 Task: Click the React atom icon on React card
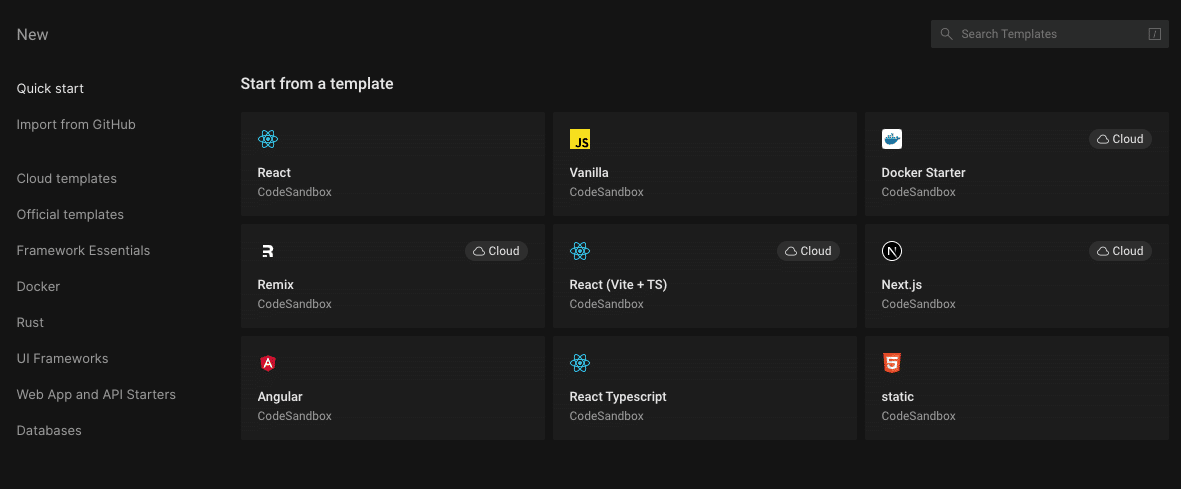[267, 139]
